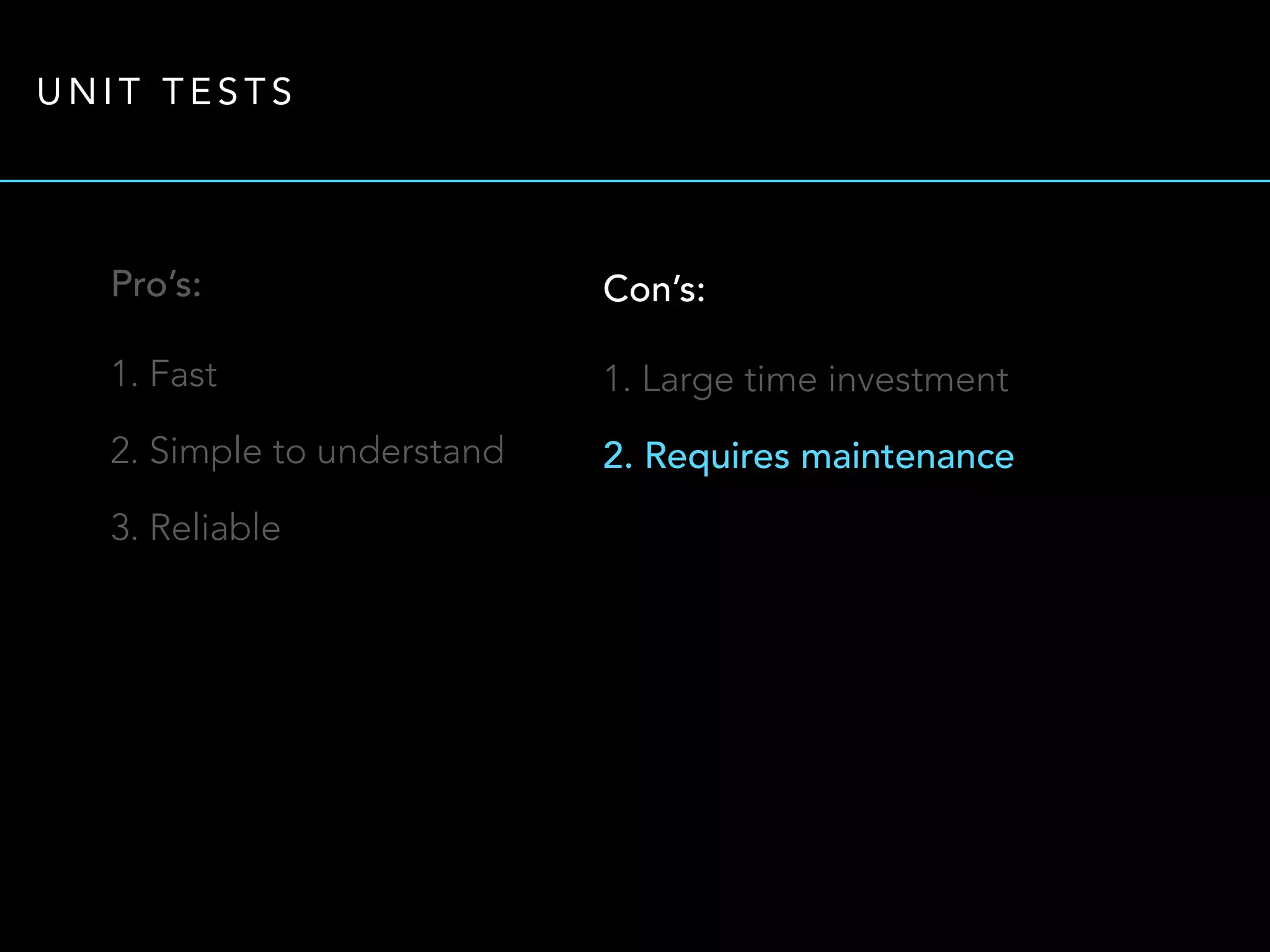Click the word investment in the first con
This screenshot has height=952, width=1270.
[x=918, y=379]
